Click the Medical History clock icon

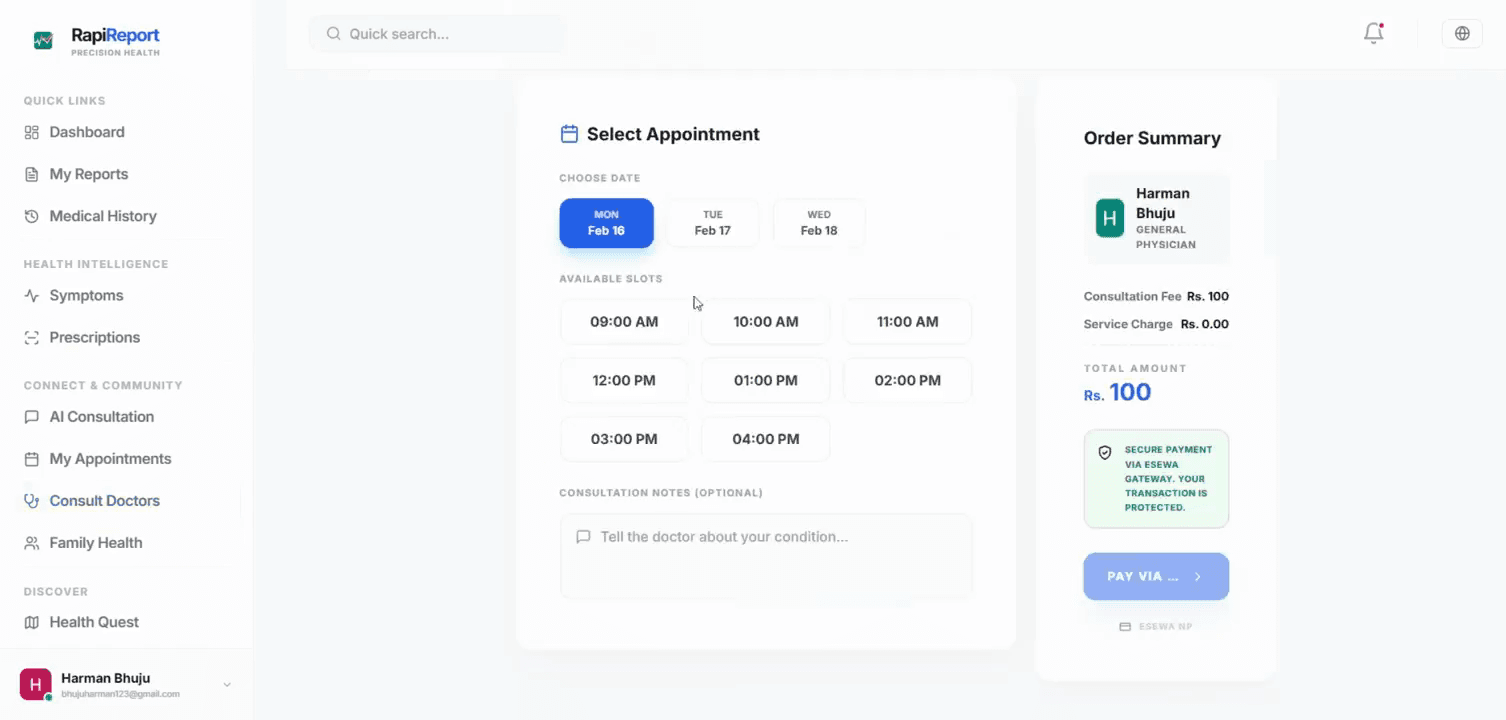pyautogui.click(x=32, y=216)
